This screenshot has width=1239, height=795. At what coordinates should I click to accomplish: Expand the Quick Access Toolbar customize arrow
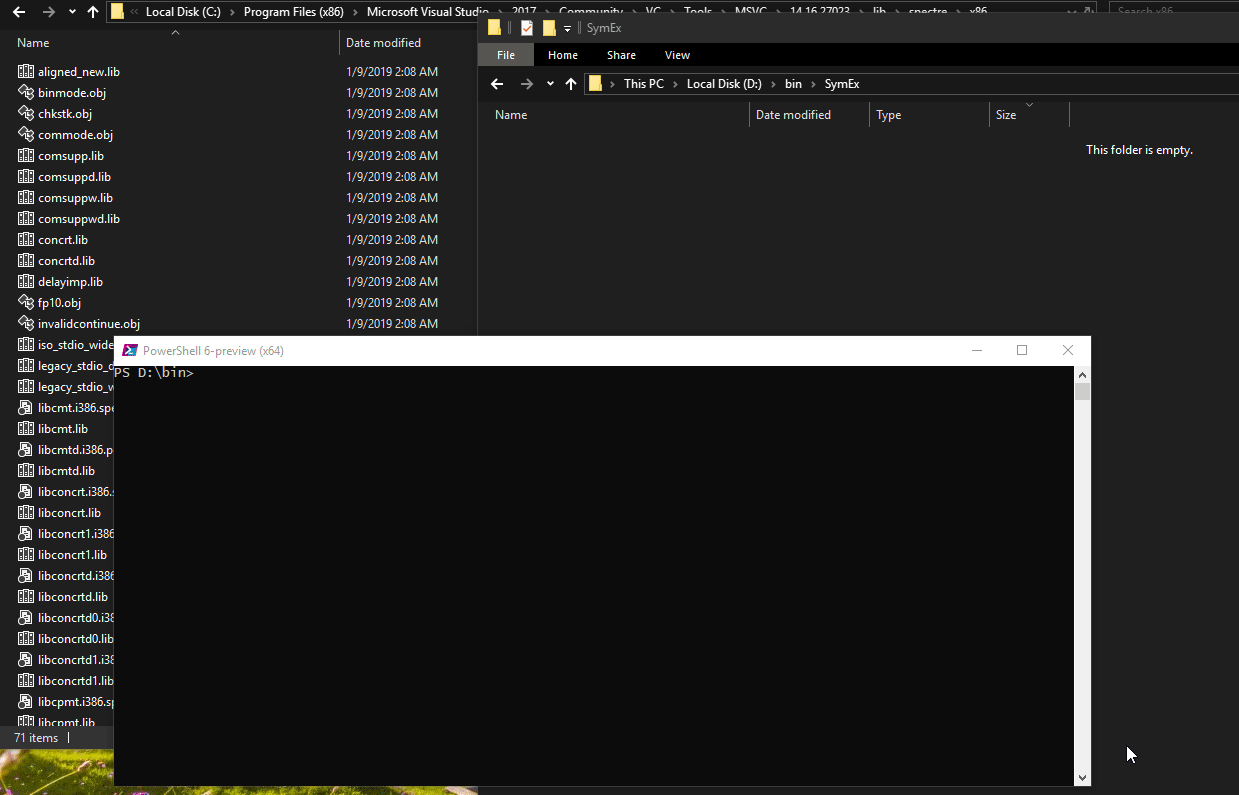pyautogui.click(x=568, y=28)
